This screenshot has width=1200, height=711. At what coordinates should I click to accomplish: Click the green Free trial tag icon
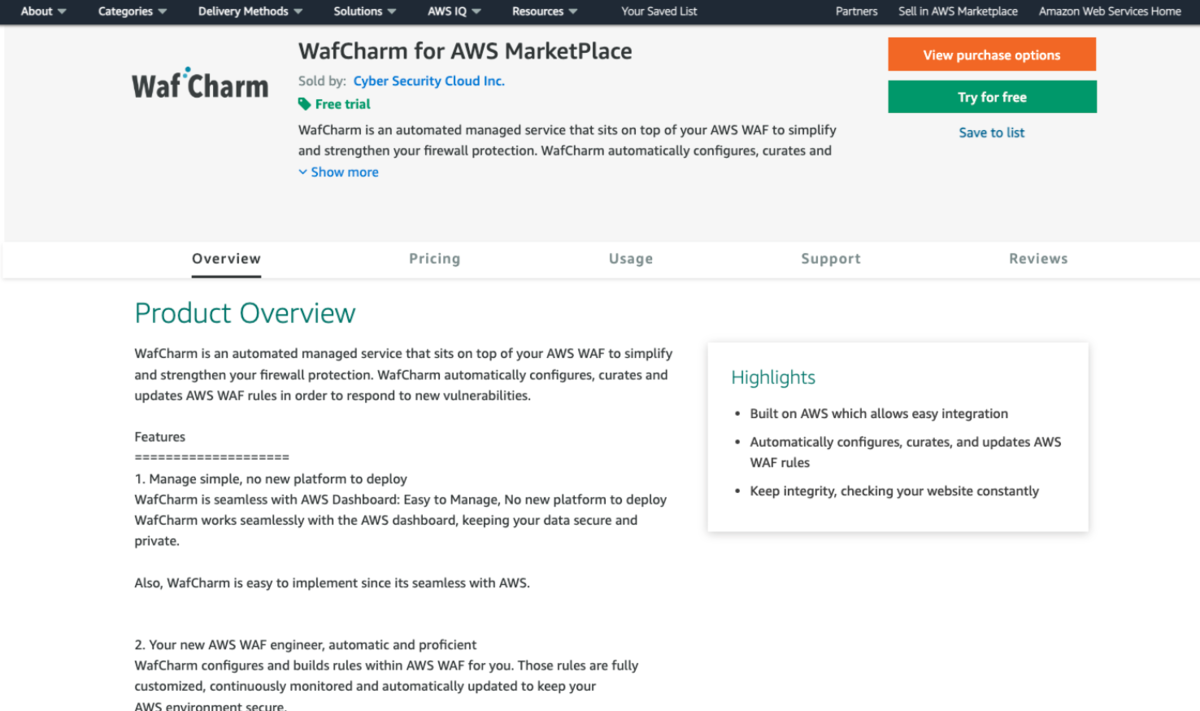click(304, 104)
